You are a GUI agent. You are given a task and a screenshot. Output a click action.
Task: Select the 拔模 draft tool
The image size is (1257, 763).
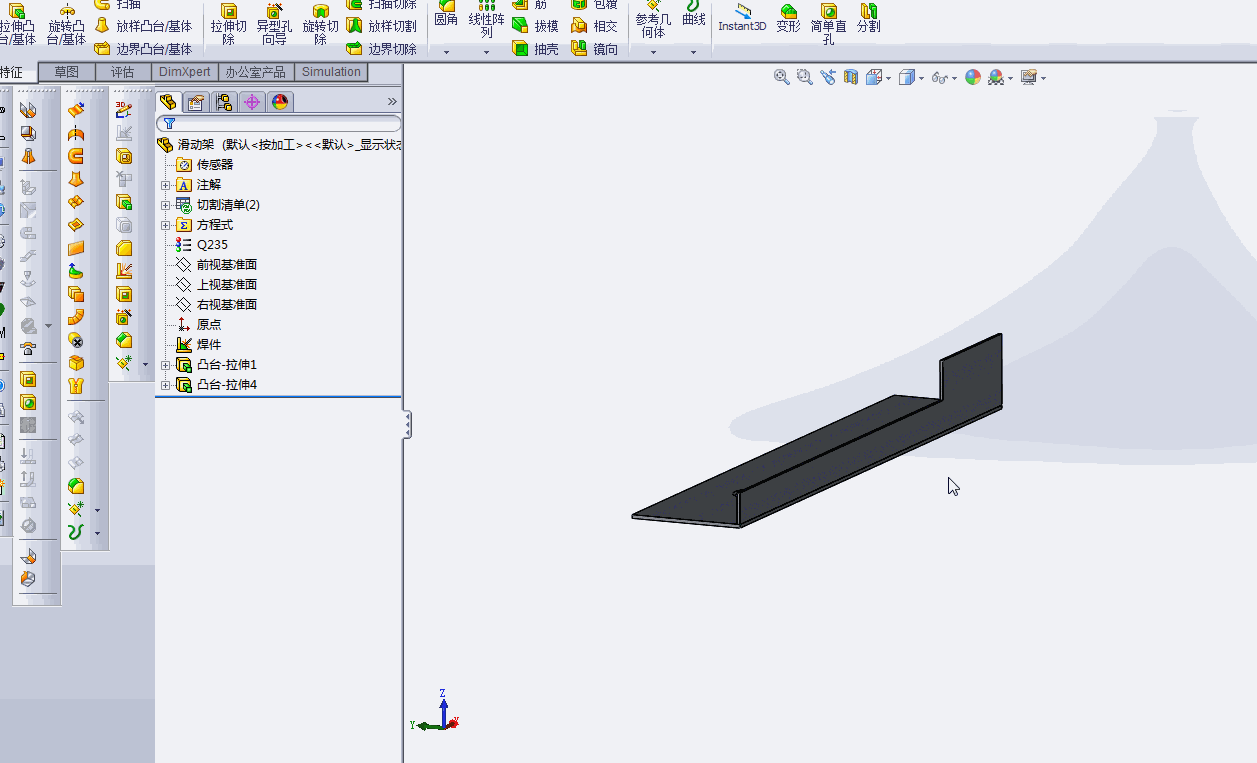coord(535,26)
